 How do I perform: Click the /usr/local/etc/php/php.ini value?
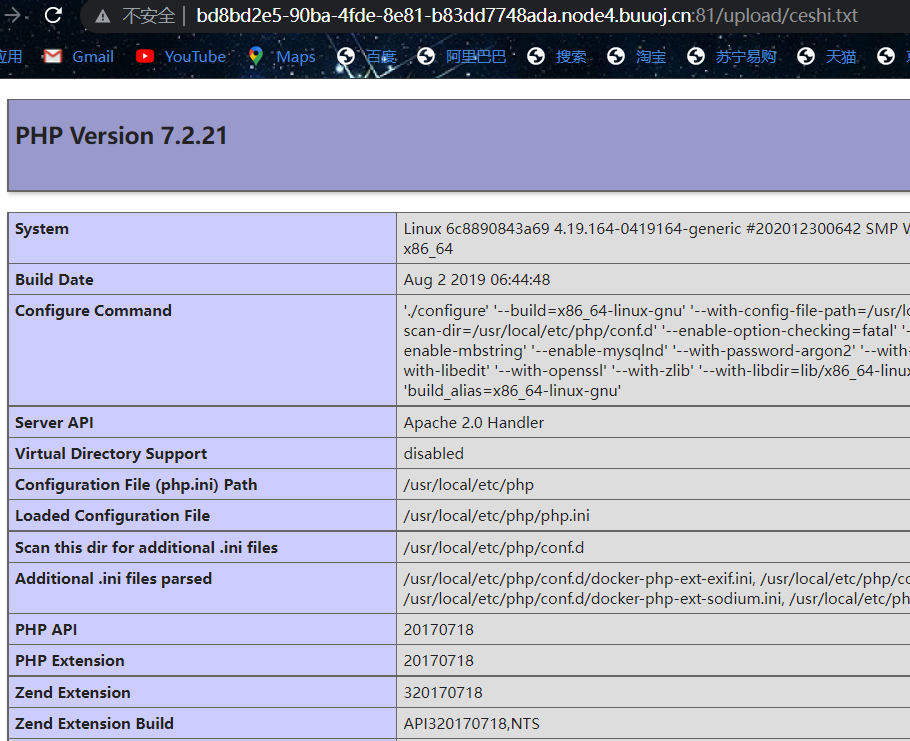pyautogui.click(x=497, y=516)
